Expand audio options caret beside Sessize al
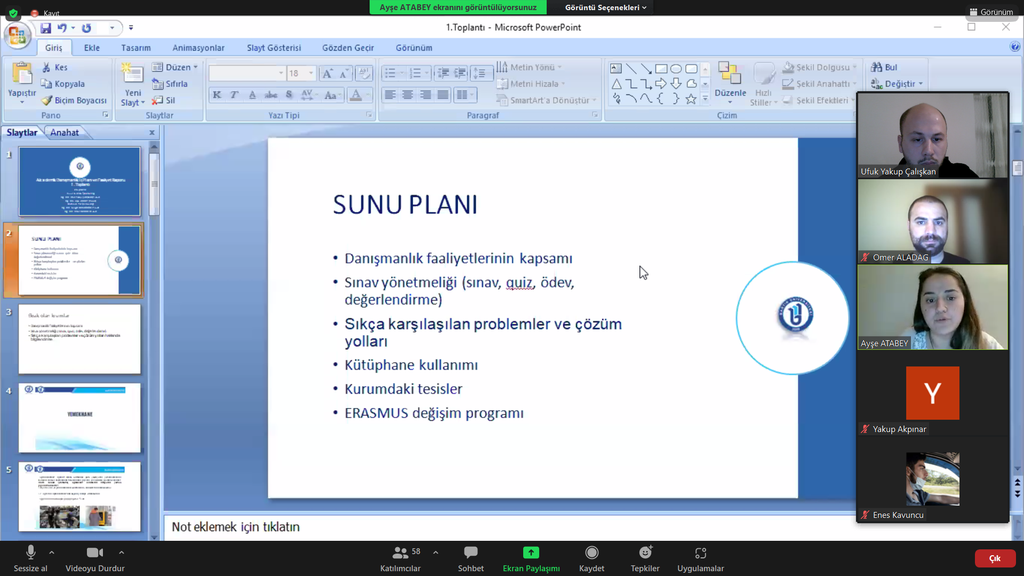 52,552
